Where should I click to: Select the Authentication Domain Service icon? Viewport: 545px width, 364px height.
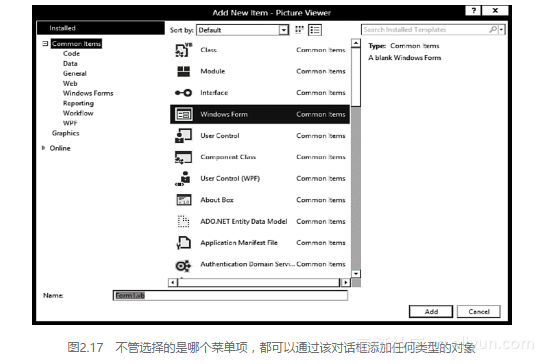pyautogui.click(x=183, y=266)
